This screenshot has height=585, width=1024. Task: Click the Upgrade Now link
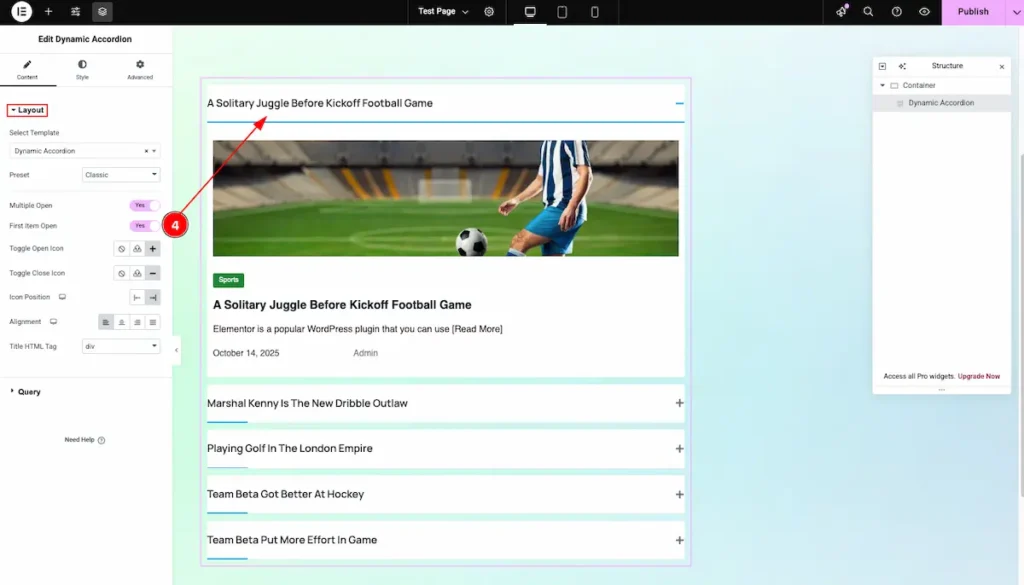tap(978, 377)
